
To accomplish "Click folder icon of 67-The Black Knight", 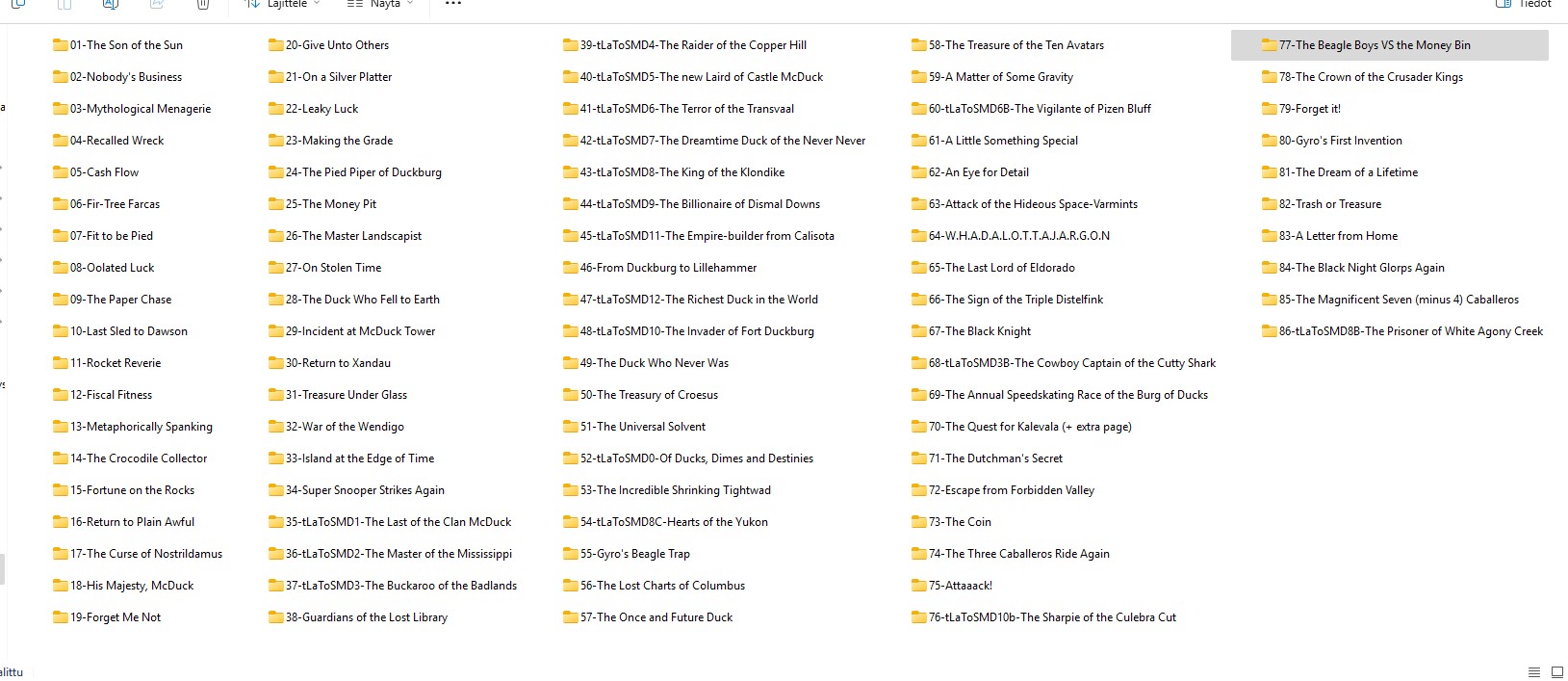I will click(919, 331).
